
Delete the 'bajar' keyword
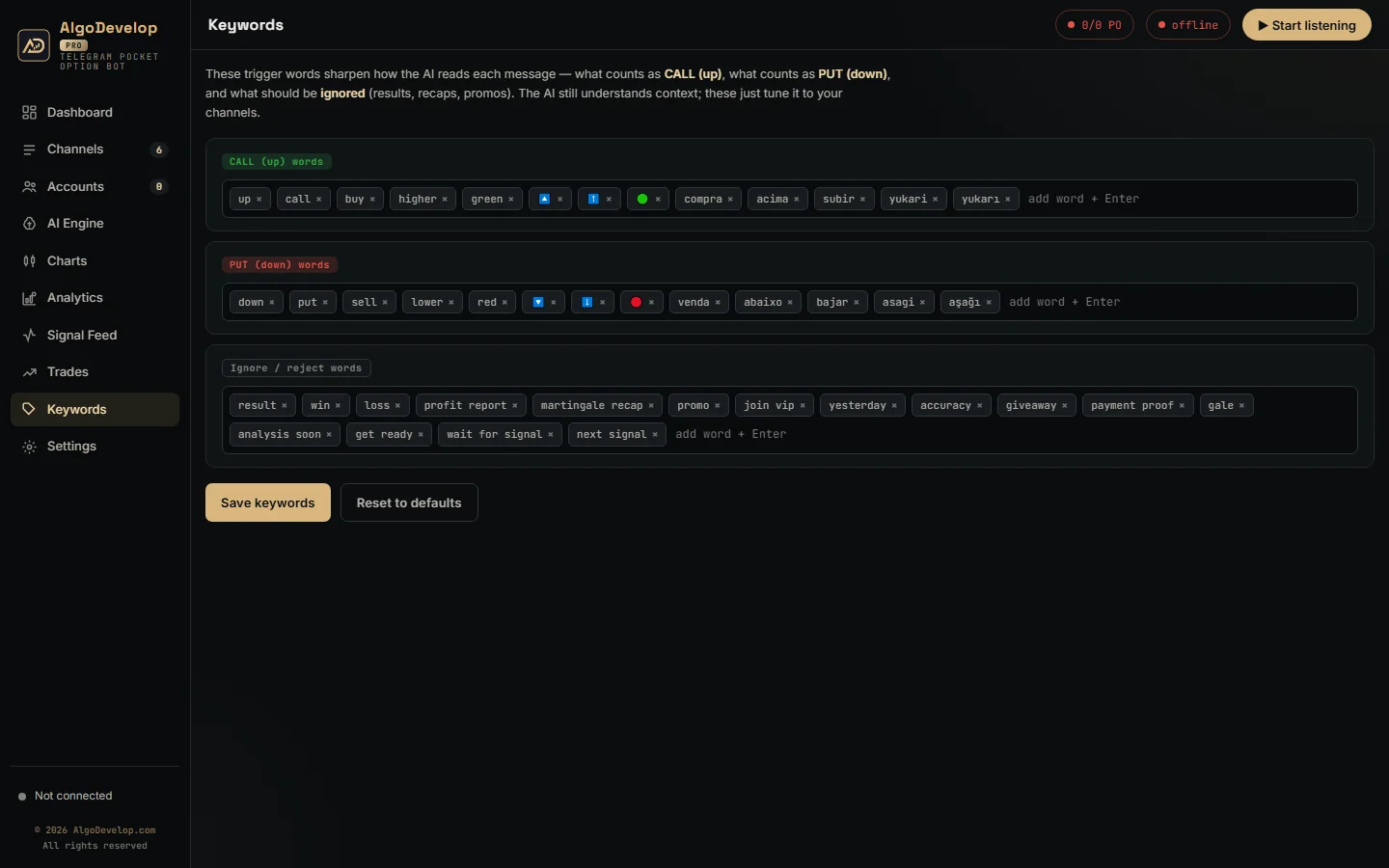coord(857,303)
